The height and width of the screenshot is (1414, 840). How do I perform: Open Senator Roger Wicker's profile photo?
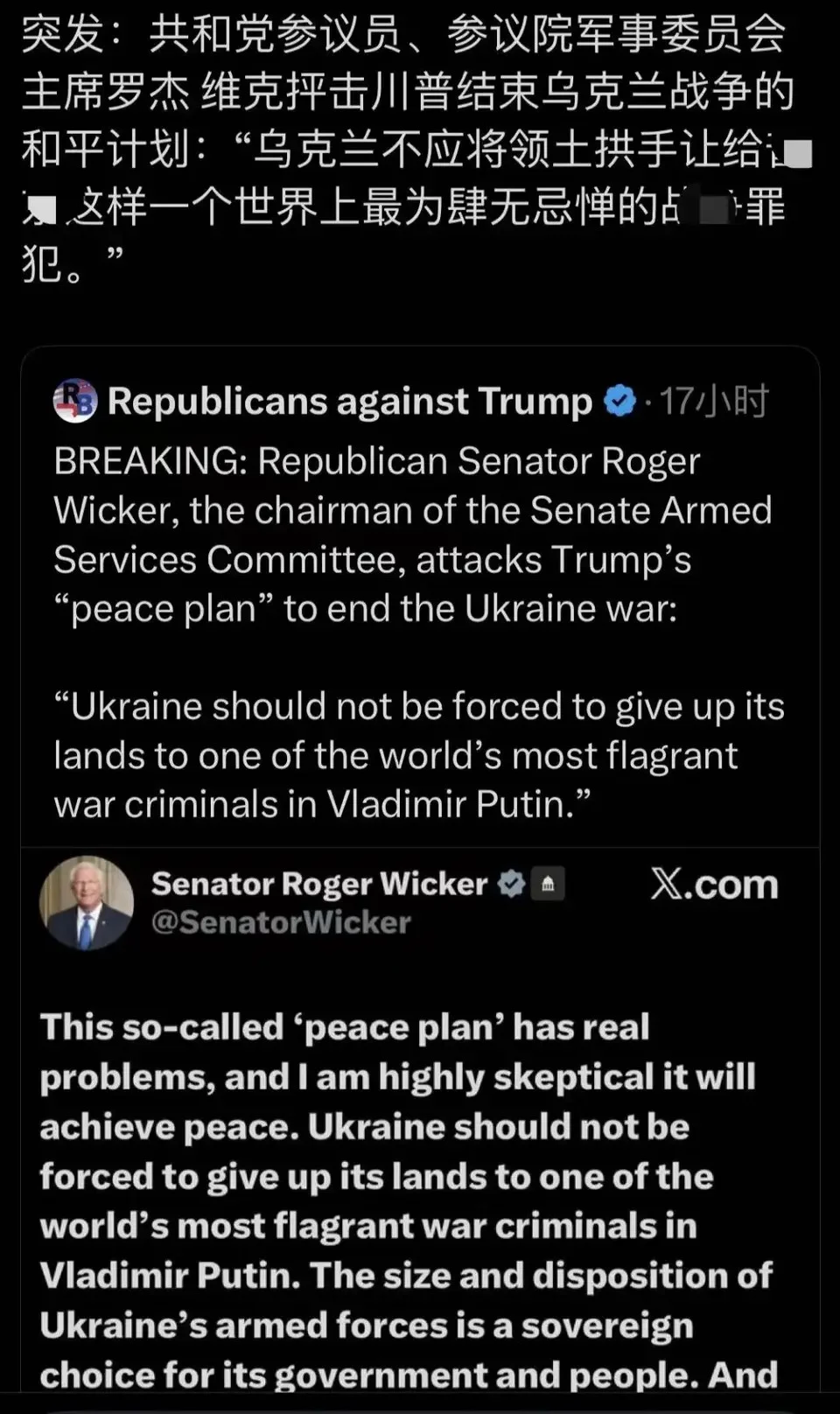(x=86, y=903)
